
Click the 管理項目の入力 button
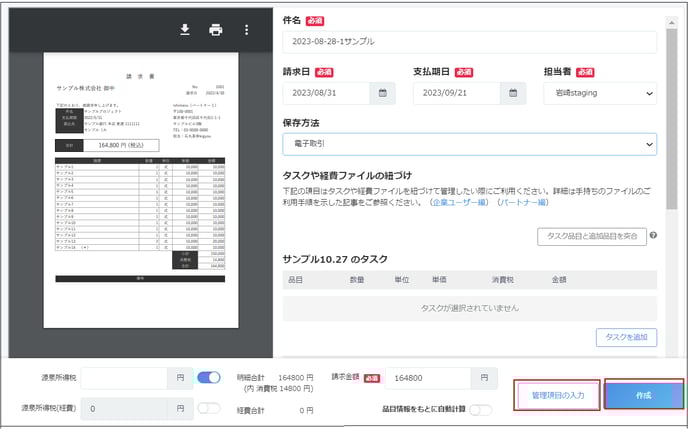[557, 395]
